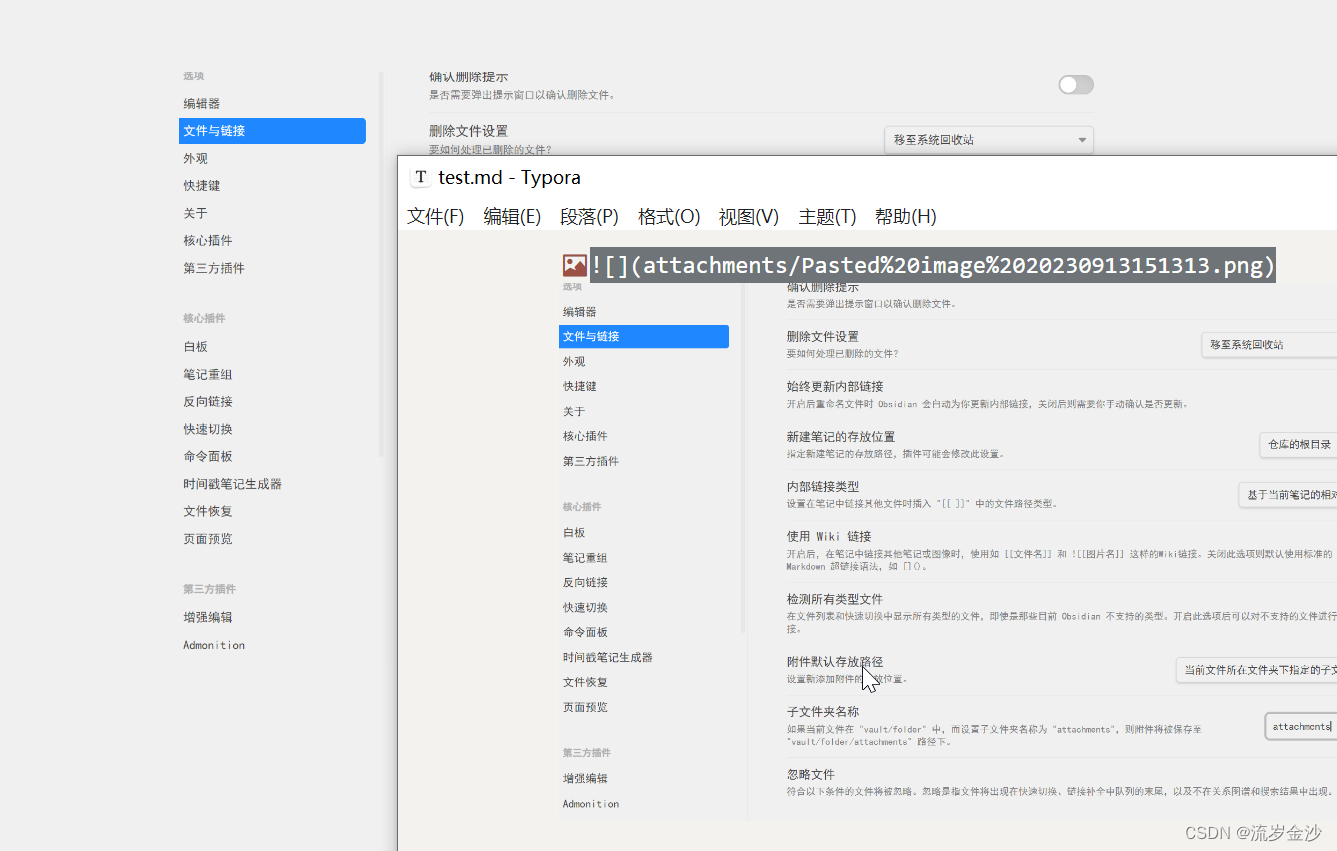
Task: Open the 视图(V) menu
Action: (748, 216)
